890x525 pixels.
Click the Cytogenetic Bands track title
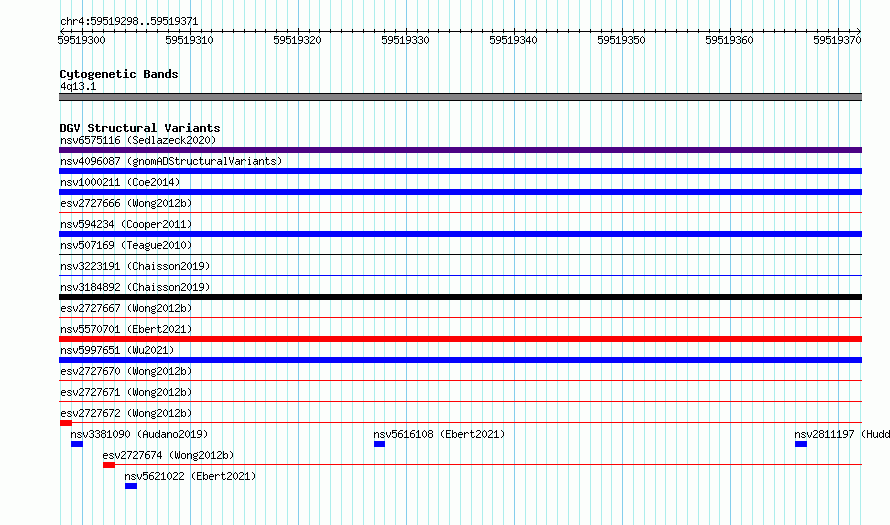click(119, 74)
